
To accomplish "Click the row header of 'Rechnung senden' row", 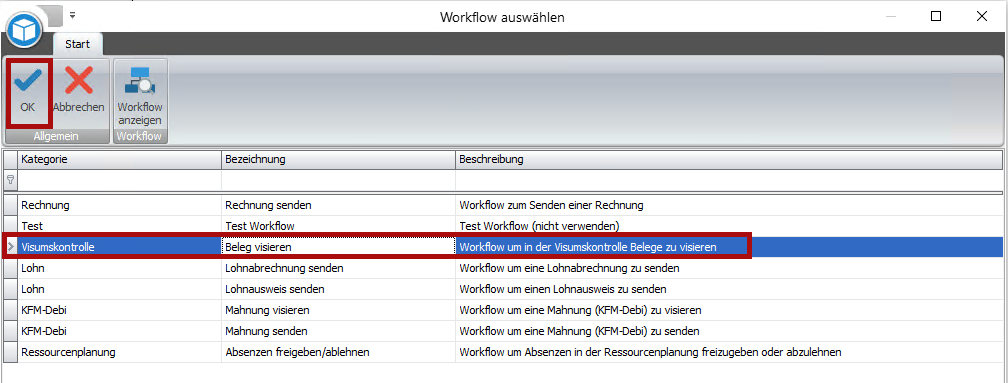I will point(10,205).
